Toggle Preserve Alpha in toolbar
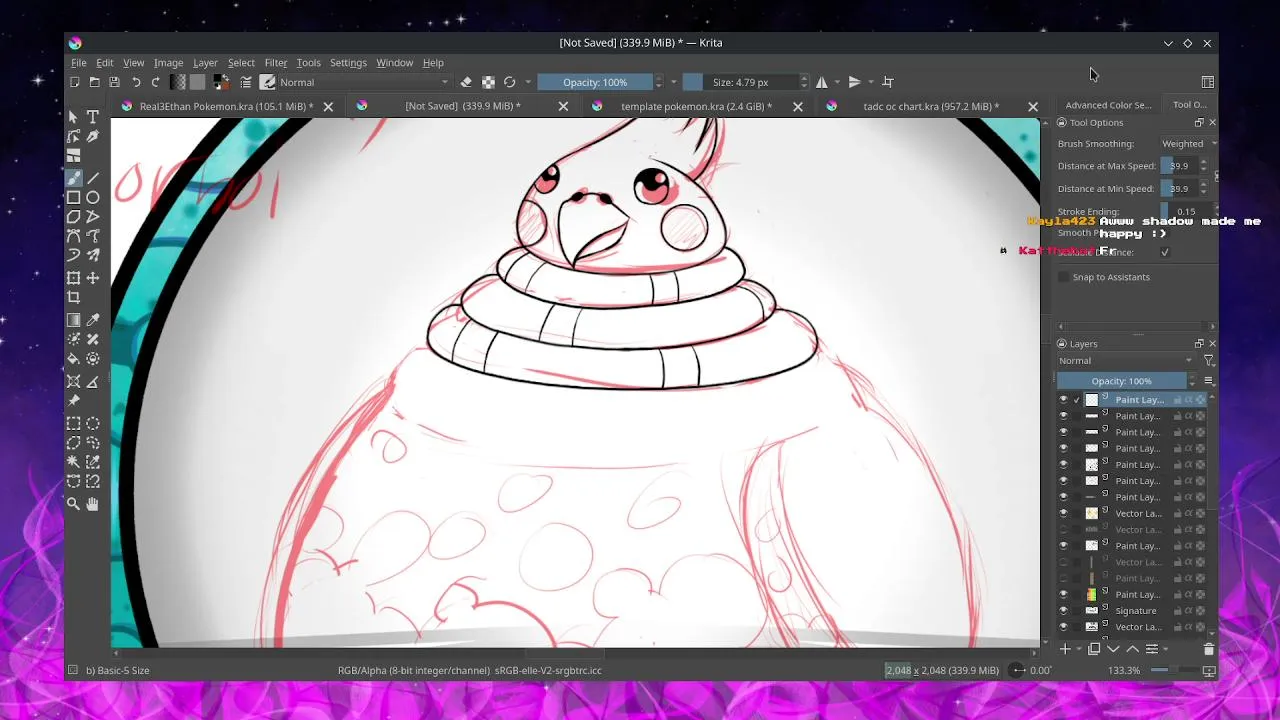The height and width of the screenshot is (720, 1280). coord(488,82)
